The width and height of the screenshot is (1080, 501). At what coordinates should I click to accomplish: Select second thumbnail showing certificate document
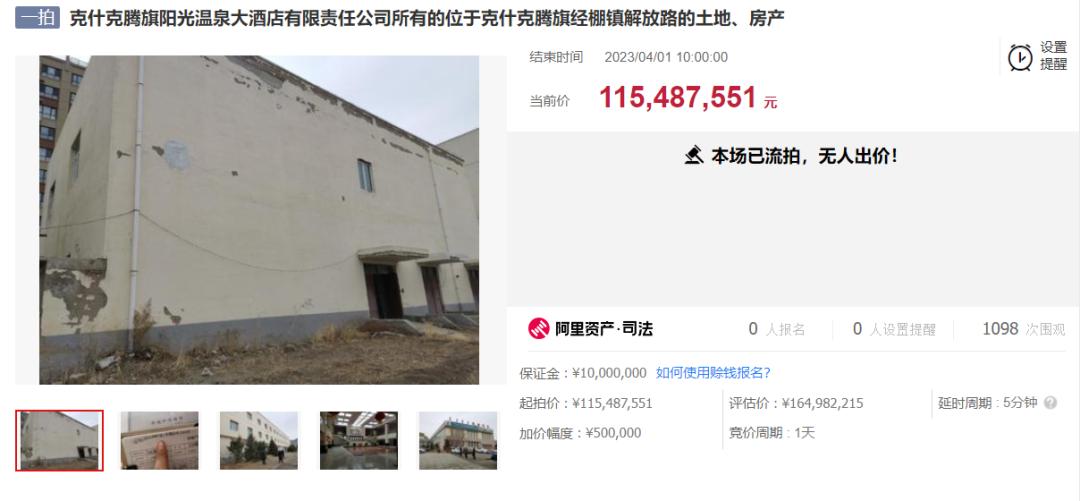160,440
